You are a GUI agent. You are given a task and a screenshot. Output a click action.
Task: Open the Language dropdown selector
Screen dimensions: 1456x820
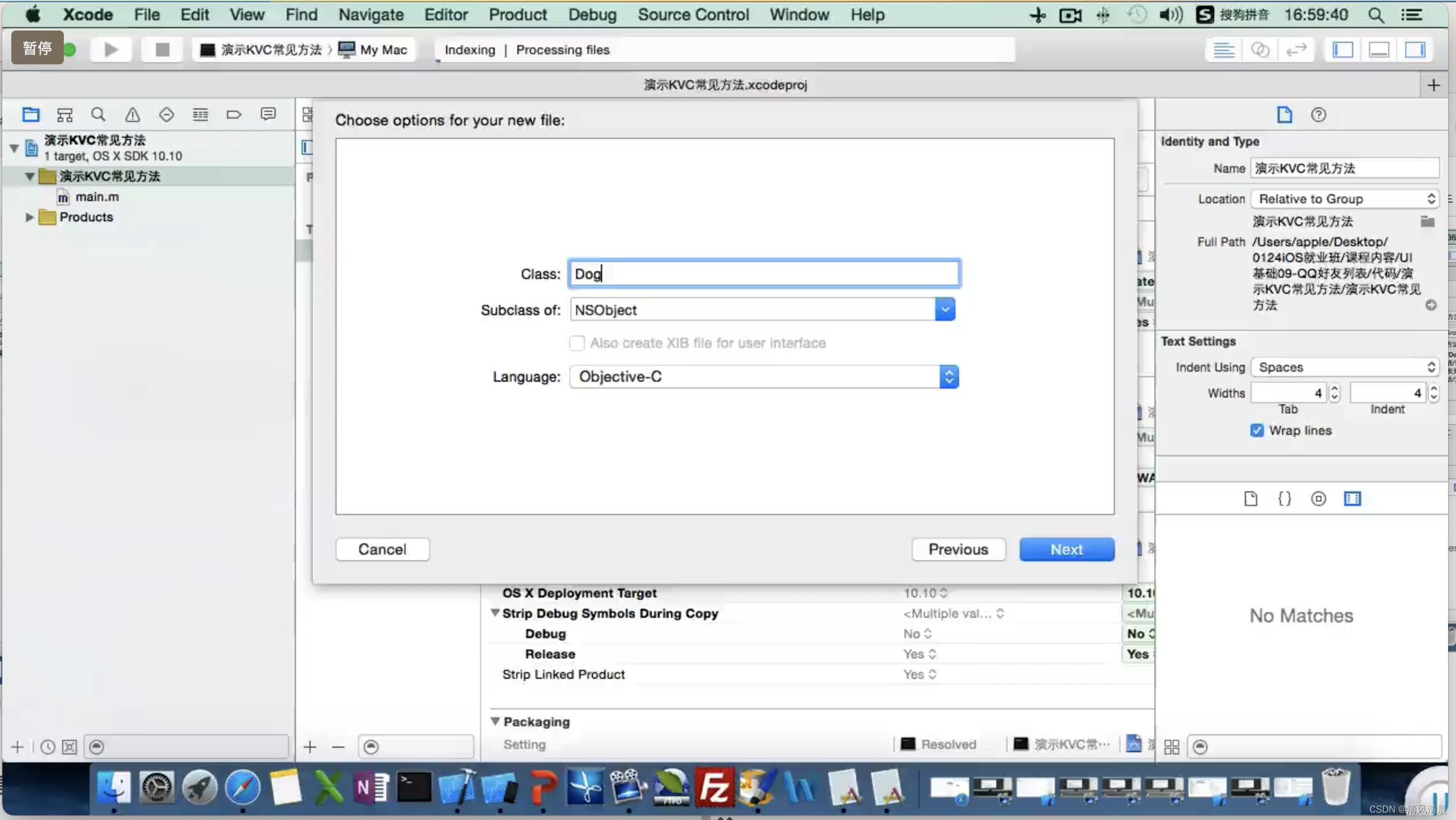[x=947, y=376]
